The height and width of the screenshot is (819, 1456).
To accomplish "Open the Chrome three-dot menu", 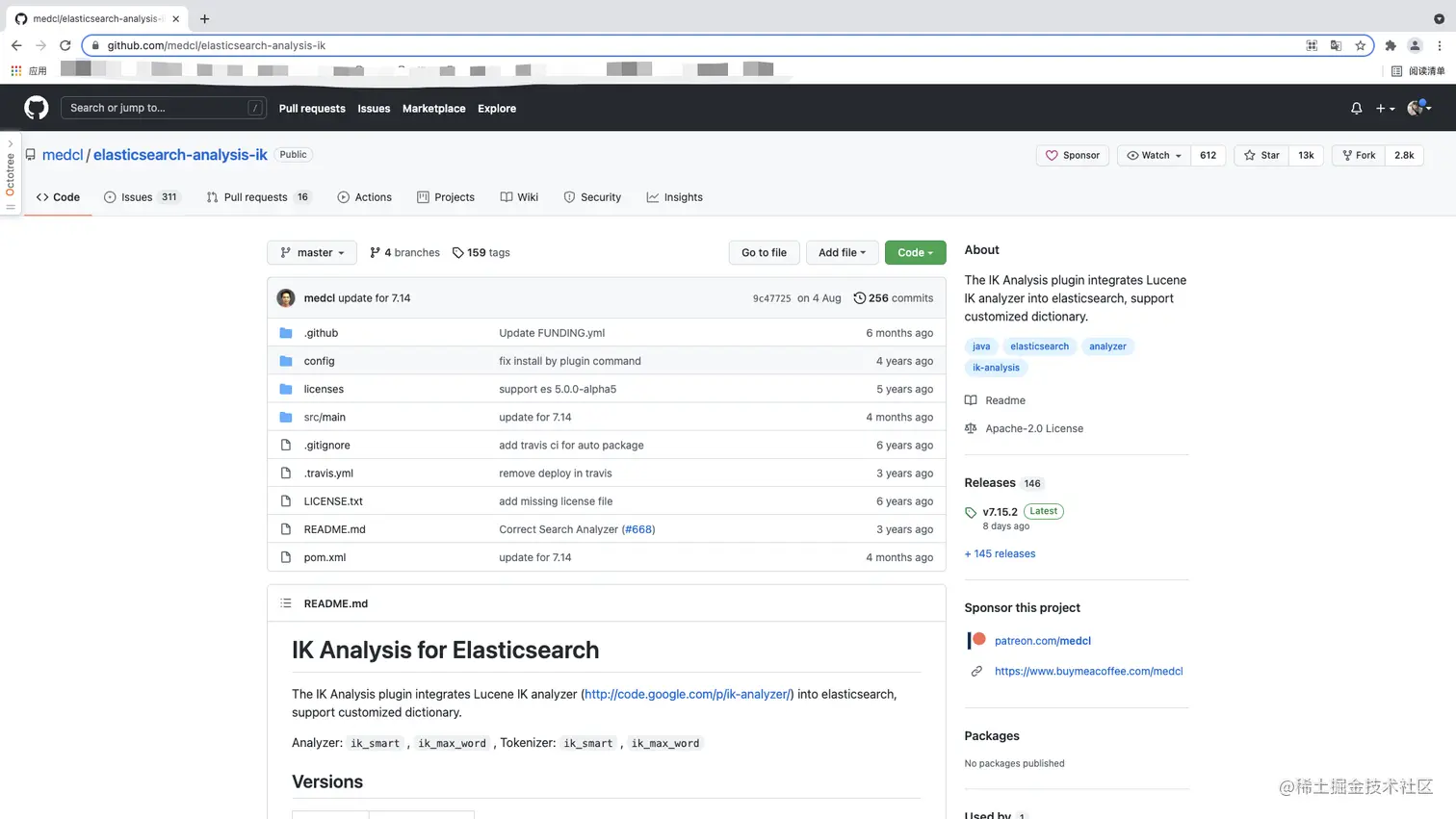I will click(x=1439, y=45).
